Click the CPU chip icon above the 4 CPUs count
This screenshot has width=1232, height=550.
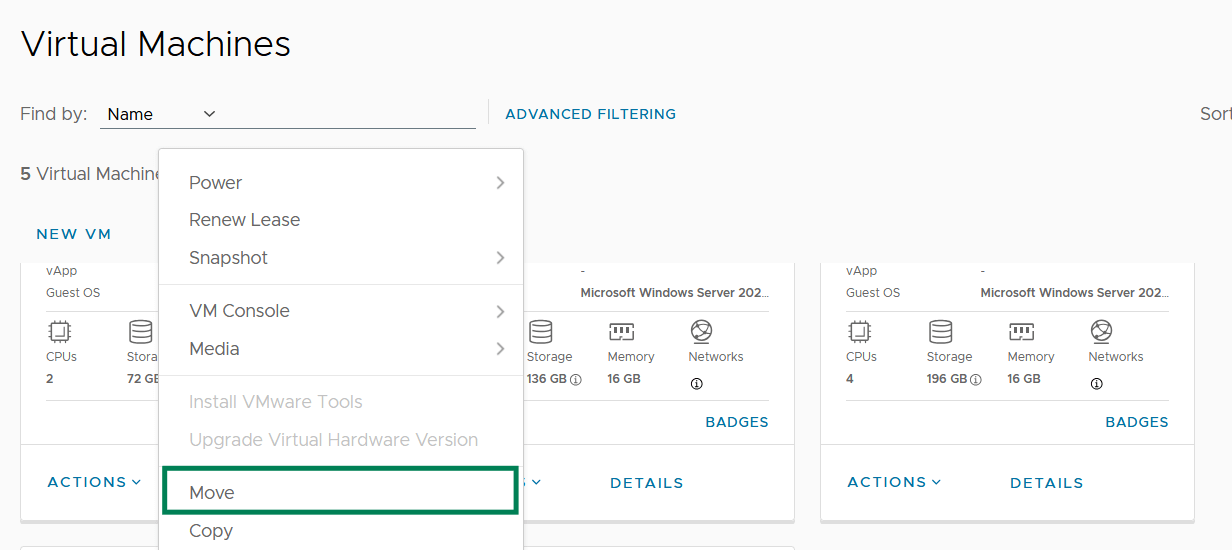(x=860, y=331)
